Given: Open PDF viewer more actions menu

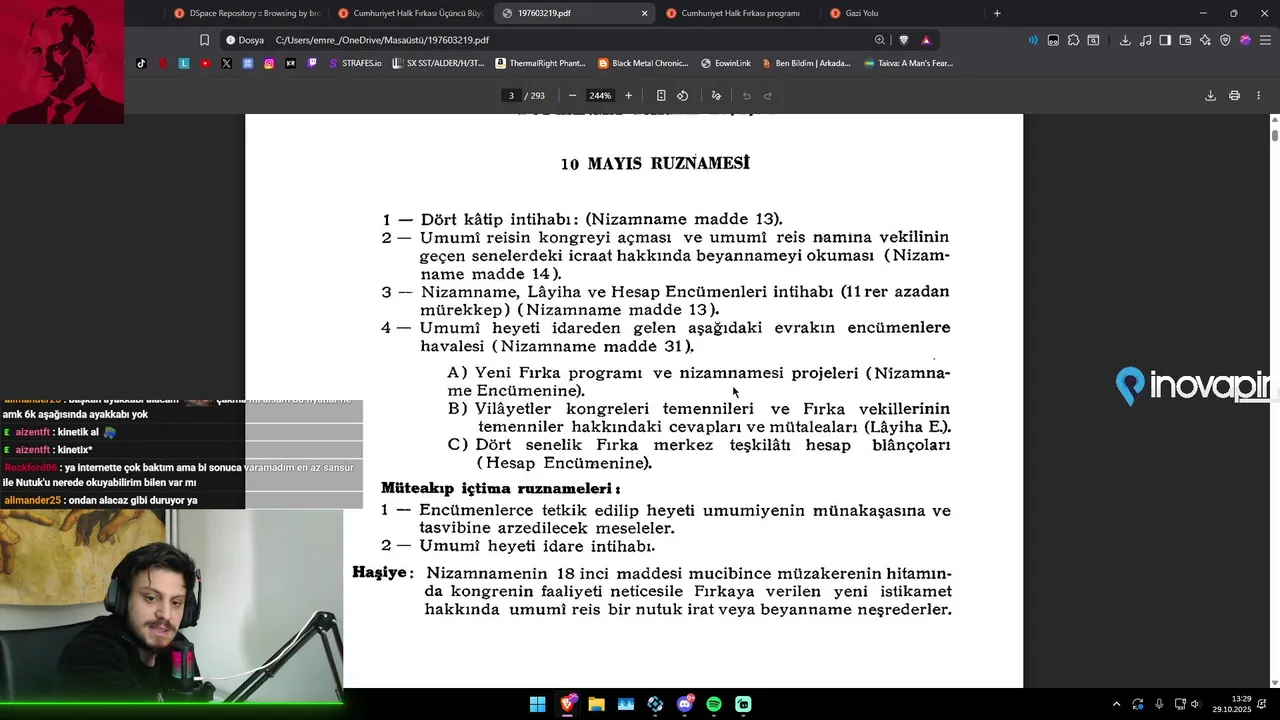Looking at the screenshot, I should tap(1258, 96).
